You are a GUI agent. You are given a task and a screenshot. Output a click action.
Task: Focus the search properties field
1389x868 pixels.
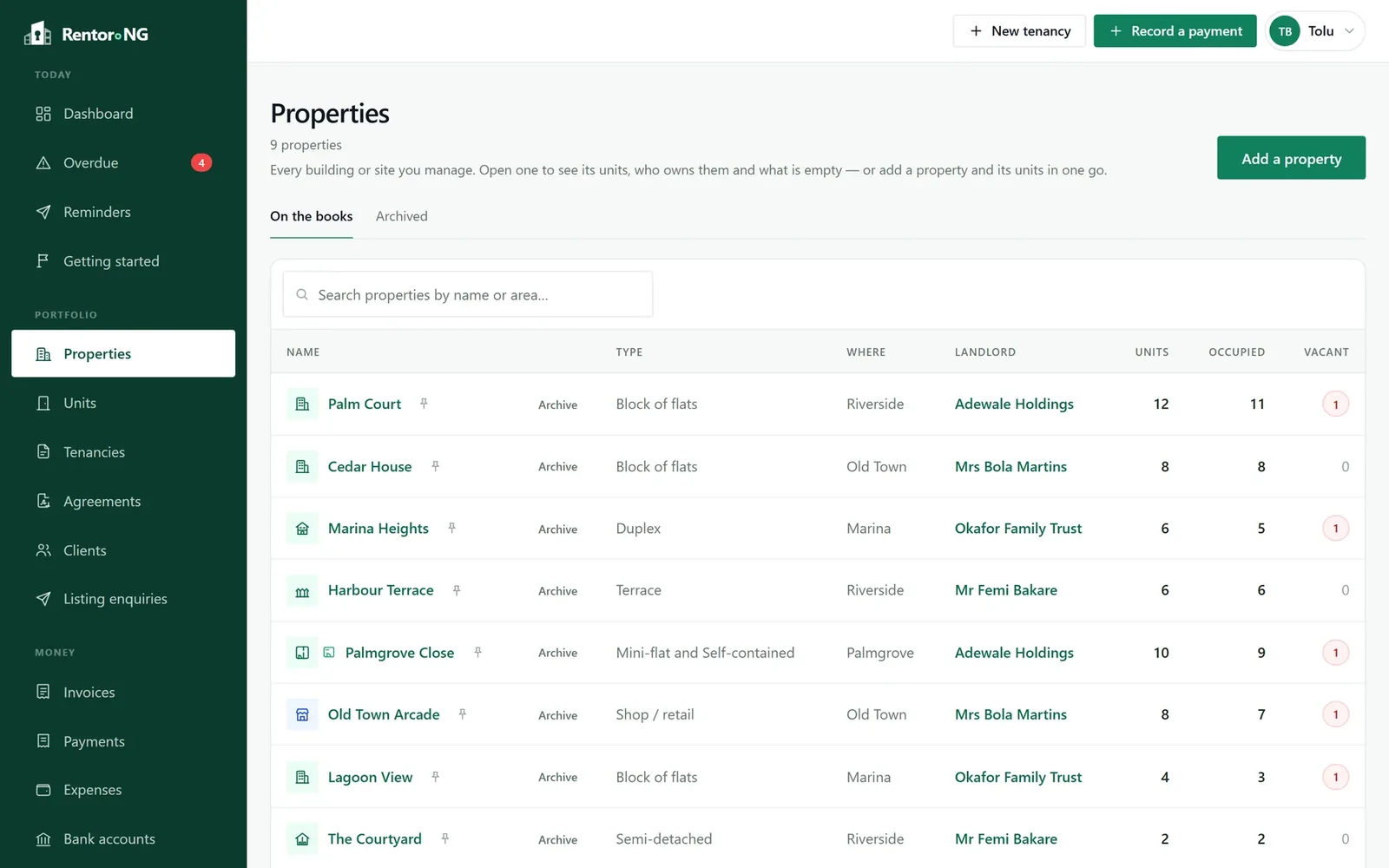tap(468, 294)
